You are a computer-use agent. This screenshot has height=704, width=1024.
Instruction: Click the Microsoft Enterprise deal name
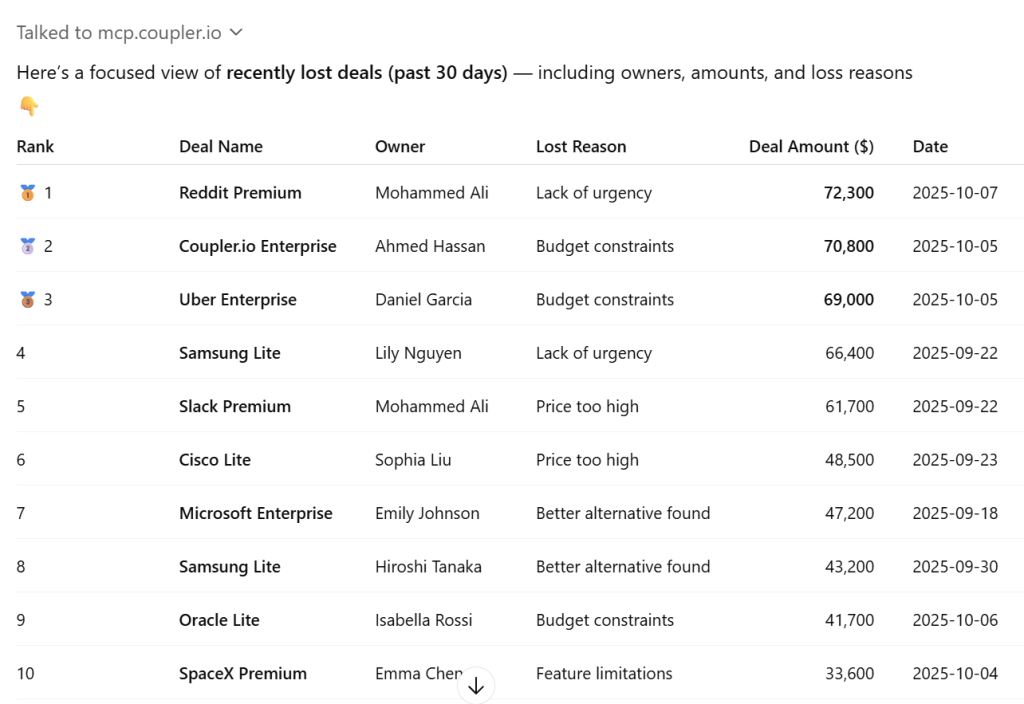coord(256,514)
